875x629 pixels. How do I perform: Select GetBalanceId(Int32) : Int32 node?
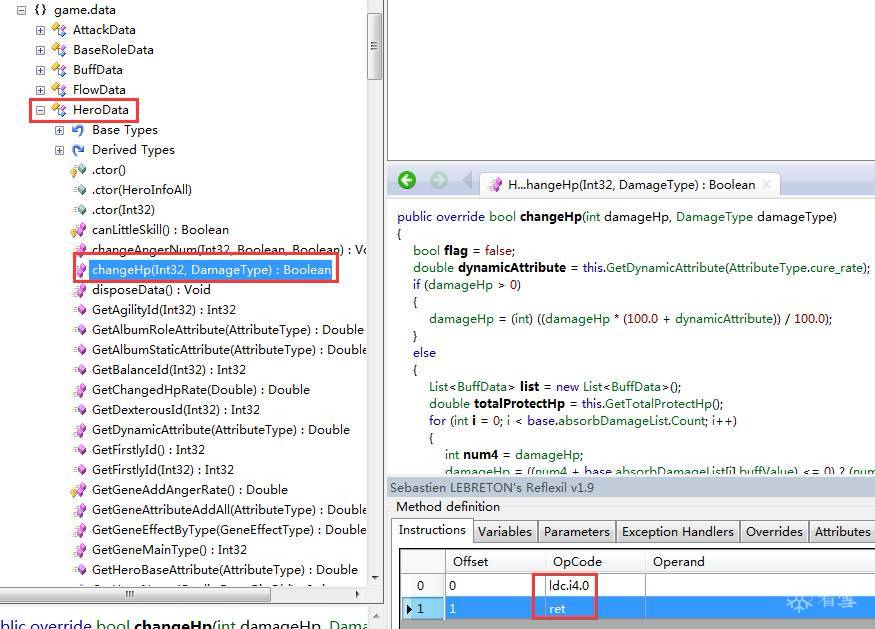(169, 370)
